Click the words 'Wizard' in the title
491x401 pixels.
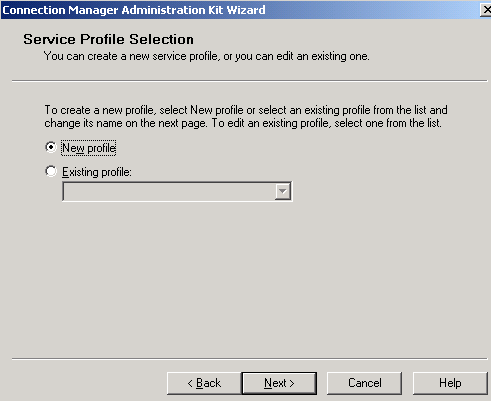(x=246, y=10)
